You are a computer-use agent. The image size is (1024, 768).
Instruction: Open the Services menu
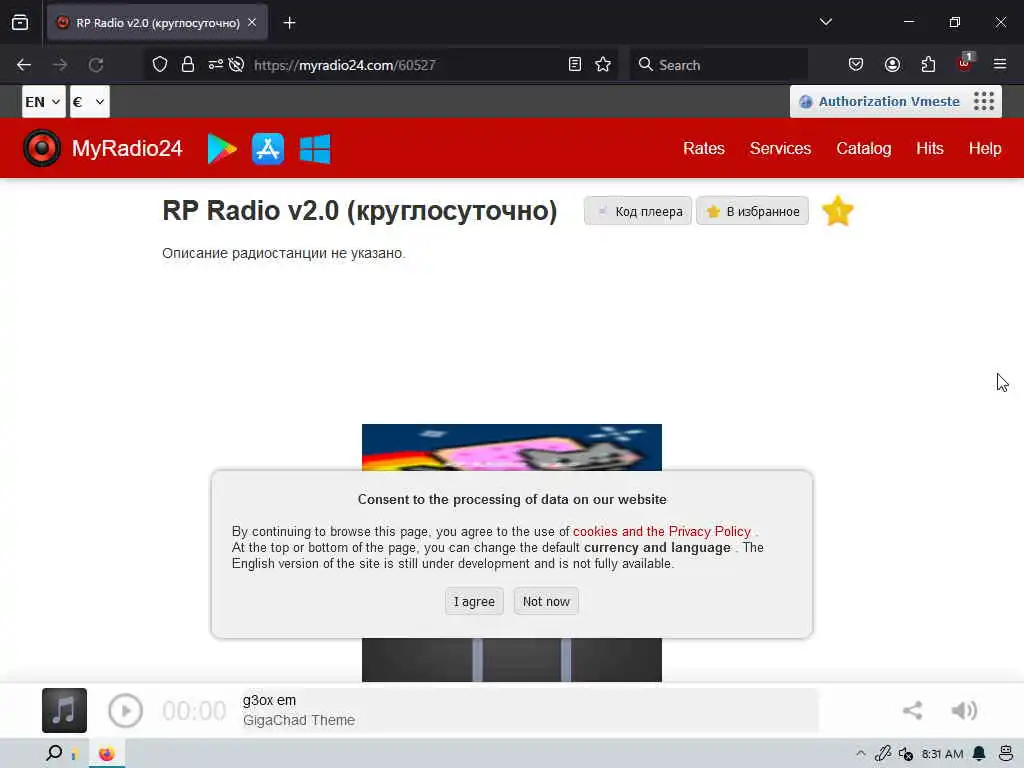(780, 148)
